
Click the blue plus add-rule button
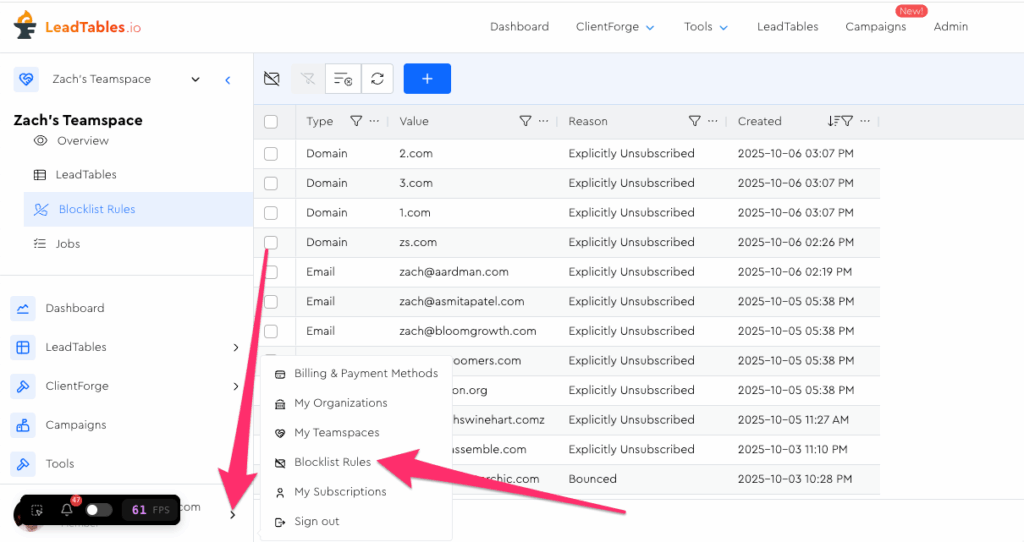tap(427, 78)
